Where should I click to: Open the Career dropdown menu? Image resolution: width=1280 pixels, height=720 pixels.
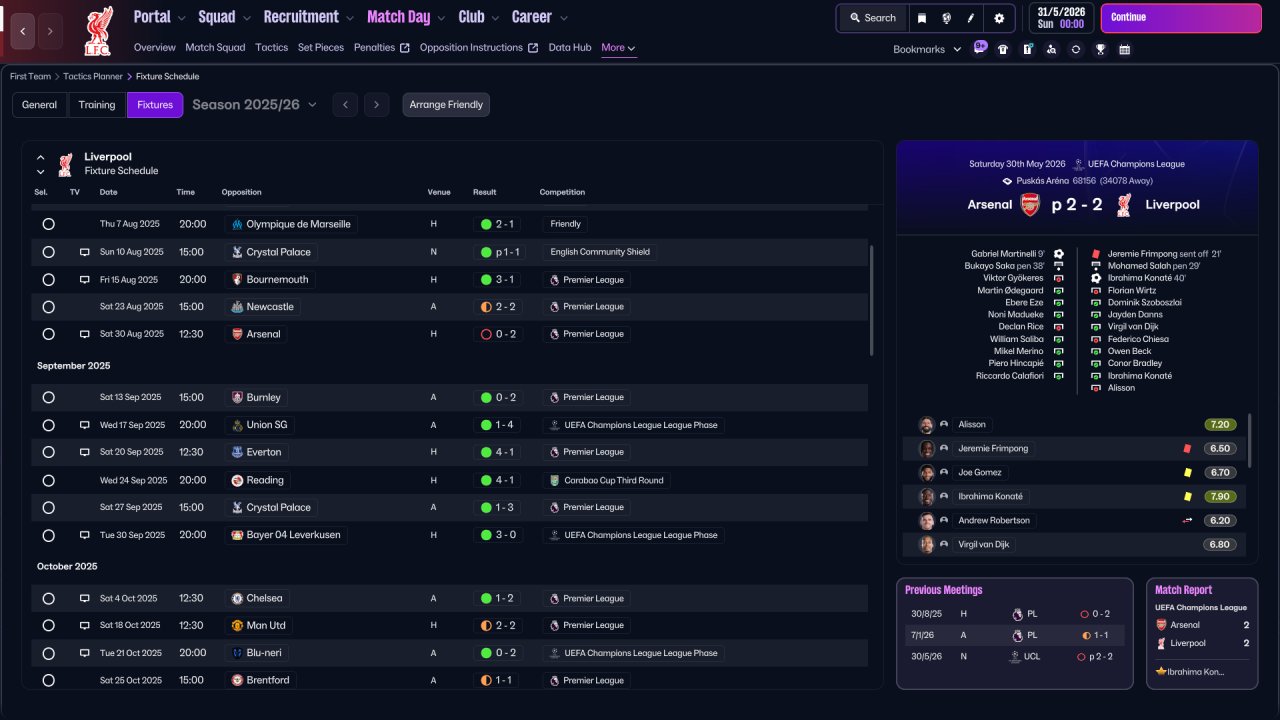coord(540,17)
